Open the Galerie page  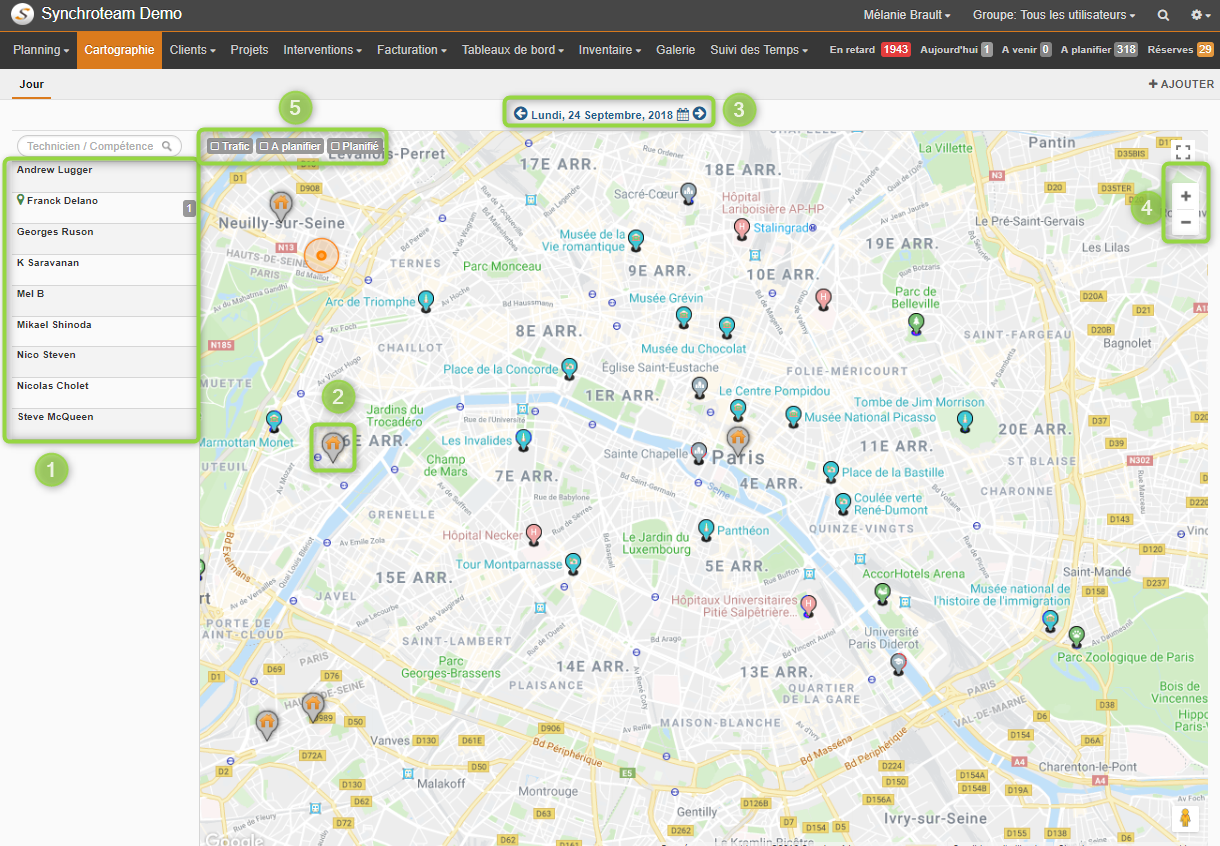point(676,50)
